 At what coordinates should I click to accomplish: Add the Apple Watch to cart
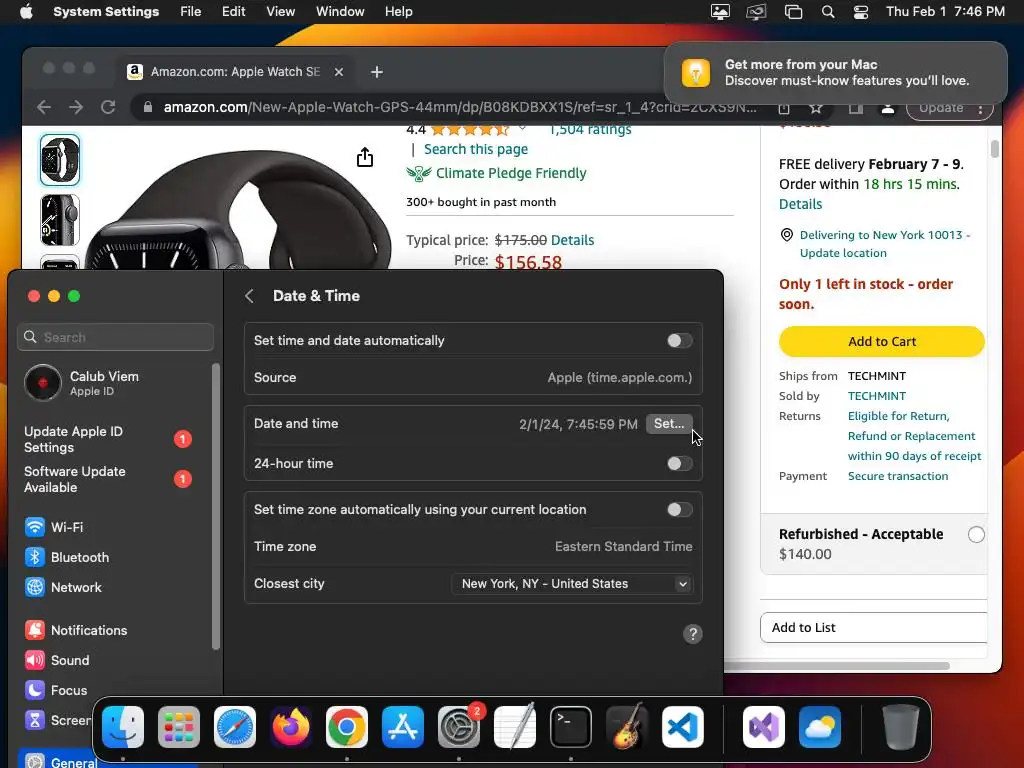882,342
